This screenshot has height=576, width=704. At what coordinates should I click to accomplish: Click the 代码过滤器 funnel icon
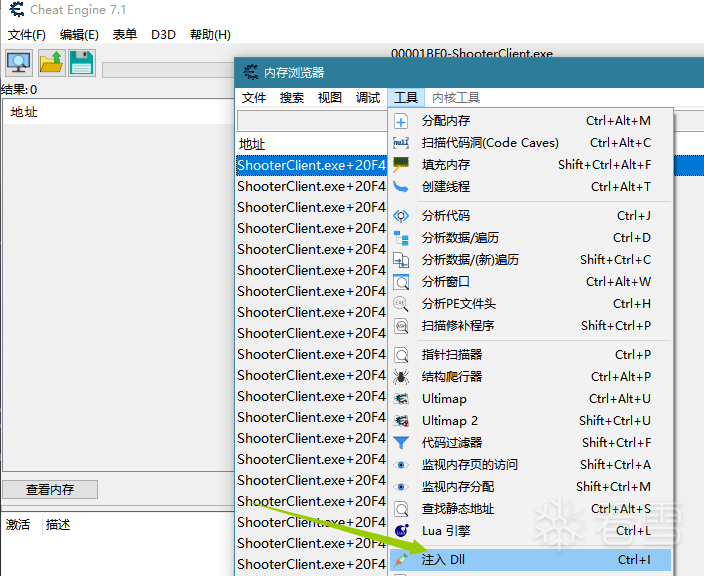[401, 443]
